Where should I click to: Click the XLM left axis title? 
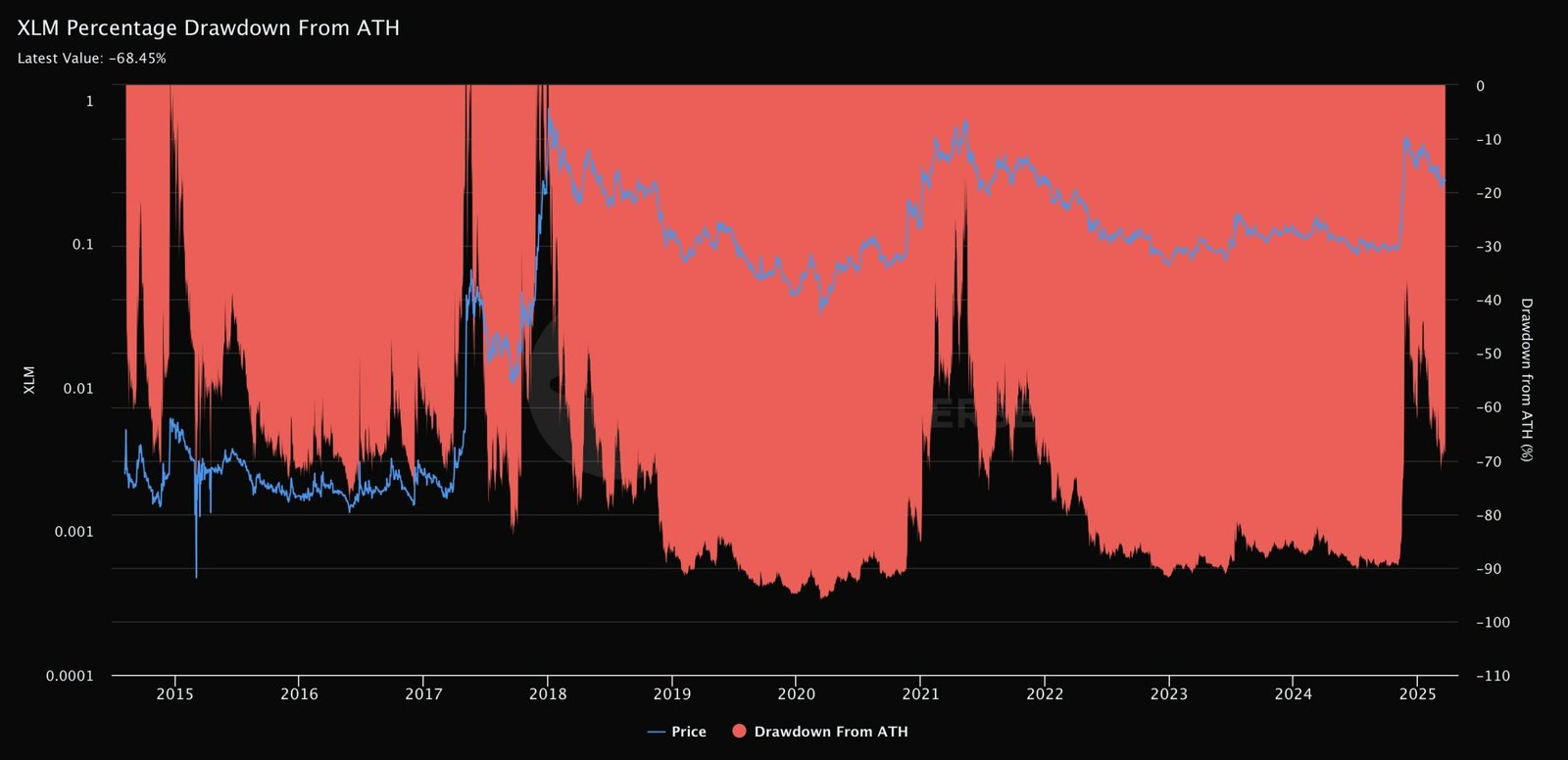(28, 380)
